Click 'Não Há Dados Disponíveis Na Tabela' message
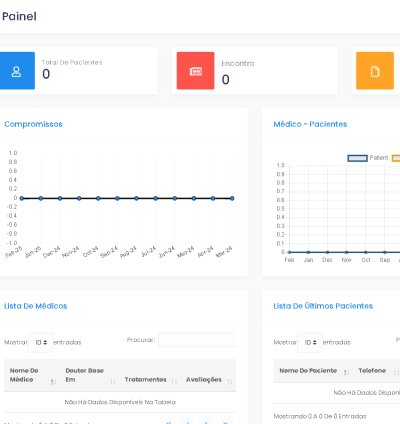 click(x=120, y=402)
